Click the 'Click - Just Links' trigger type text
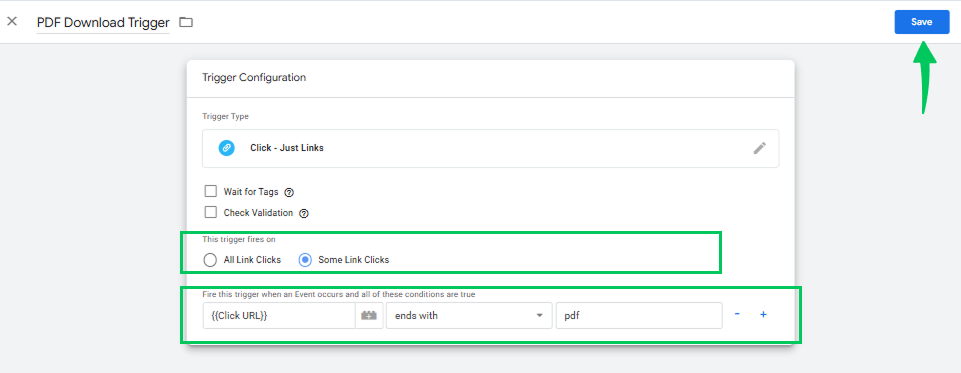 click(x=287, y=148)
